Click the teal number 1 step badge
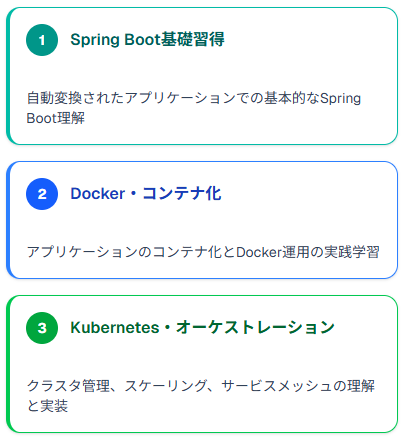 [42, 40]
